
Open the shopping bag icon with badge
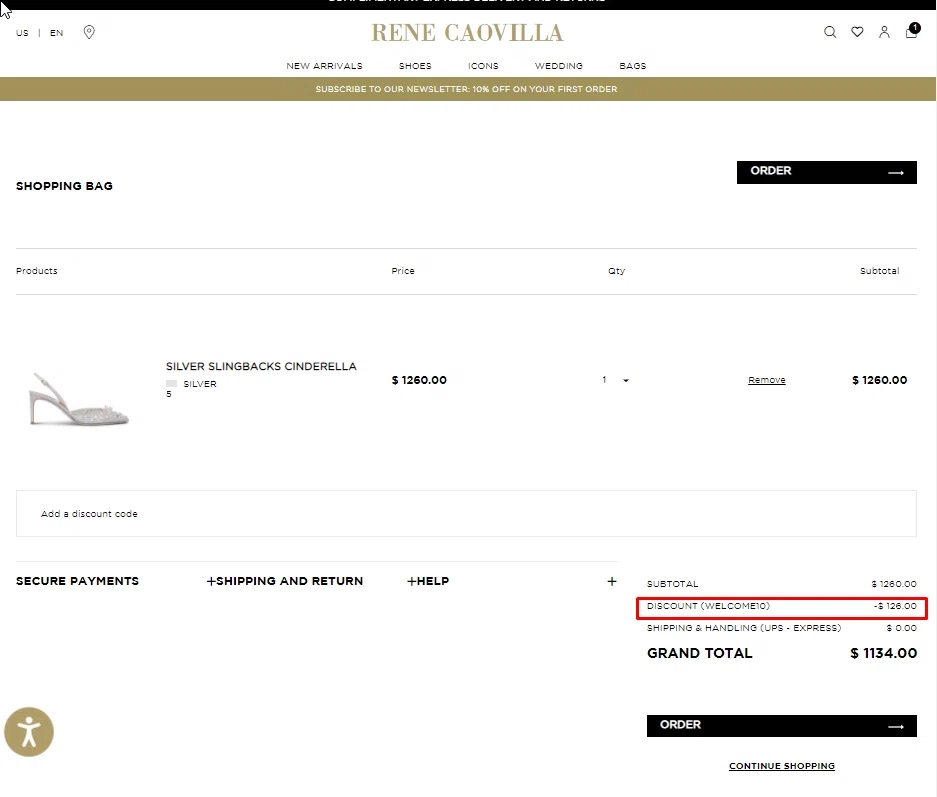912,30
